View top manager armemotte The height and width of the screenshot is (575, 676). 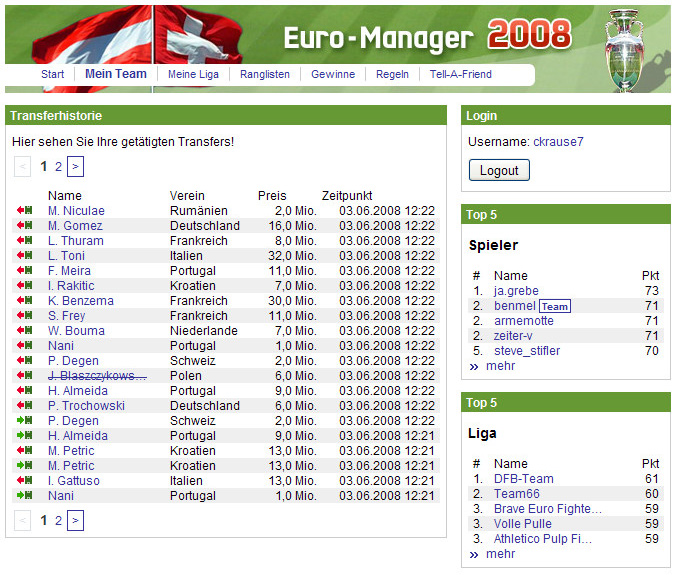tap(524, 321)
